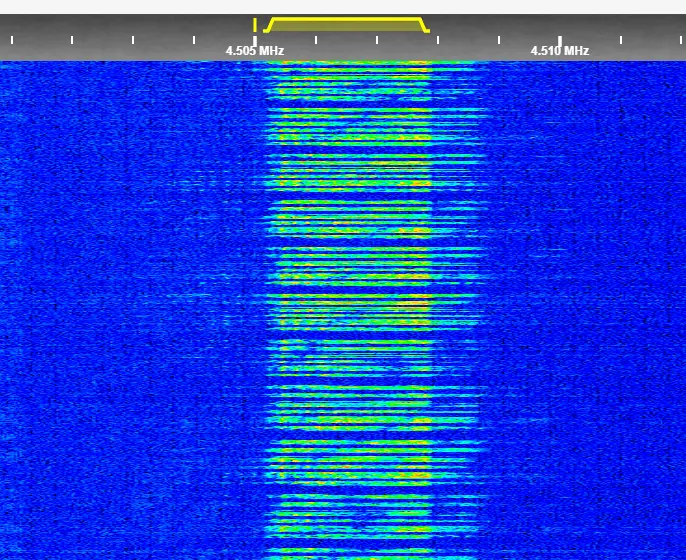Tune to the 4.506 MHz tick mark
Viewport: 686px width, 560px height.
(316, 40)
